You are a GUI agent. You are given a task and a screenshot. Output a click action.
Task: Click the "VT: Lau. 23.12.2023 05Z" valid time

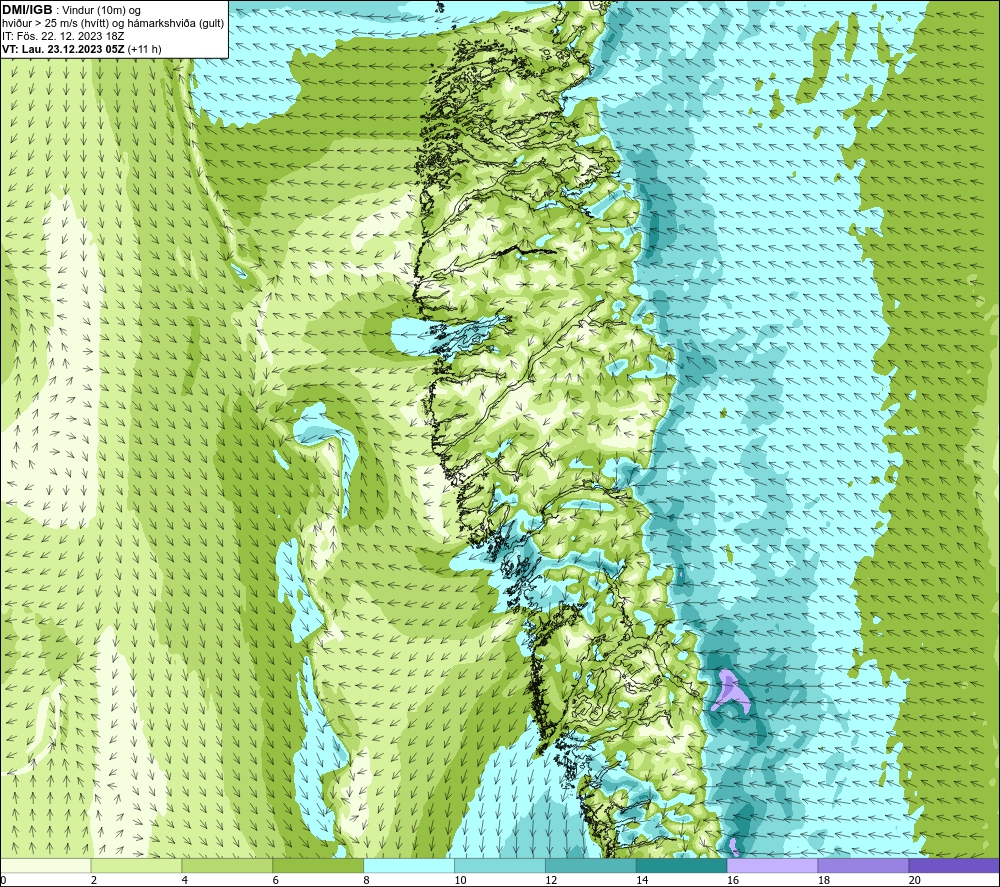(x=64, y=49)
